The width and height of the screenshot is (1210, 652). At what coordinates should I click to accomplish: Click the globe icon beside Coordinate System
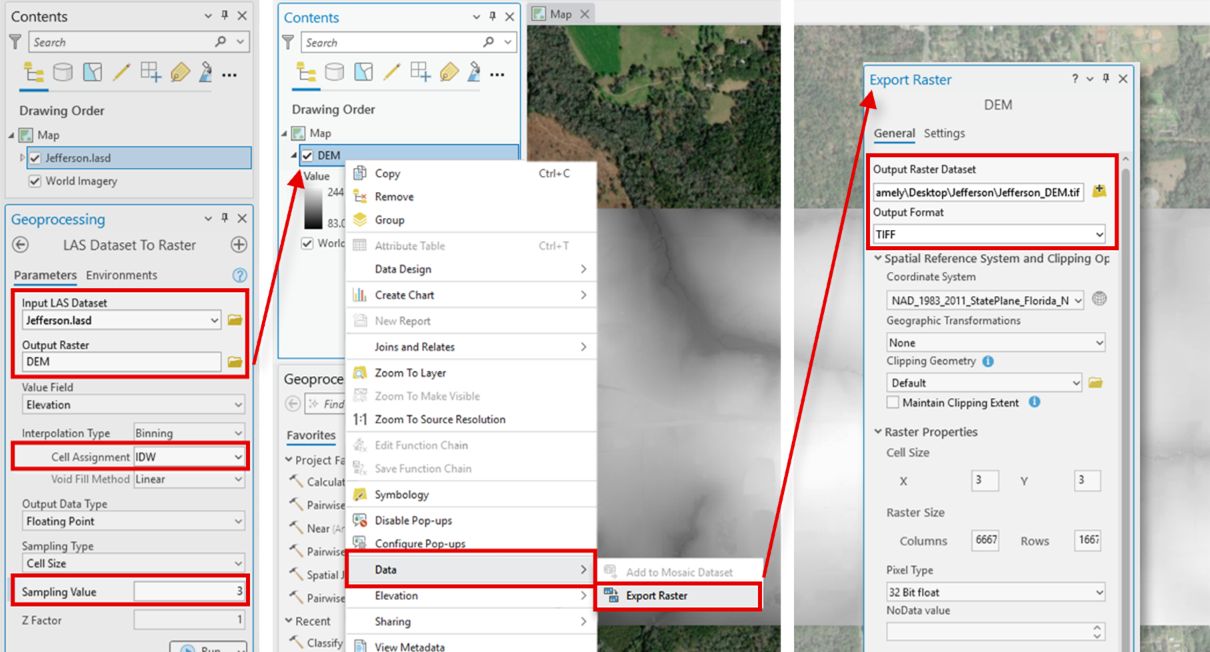(x=1102, y=297)
